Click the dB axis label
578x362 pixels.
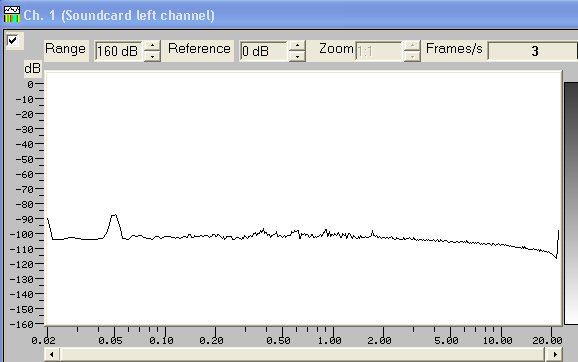click(x=32, y=68)
